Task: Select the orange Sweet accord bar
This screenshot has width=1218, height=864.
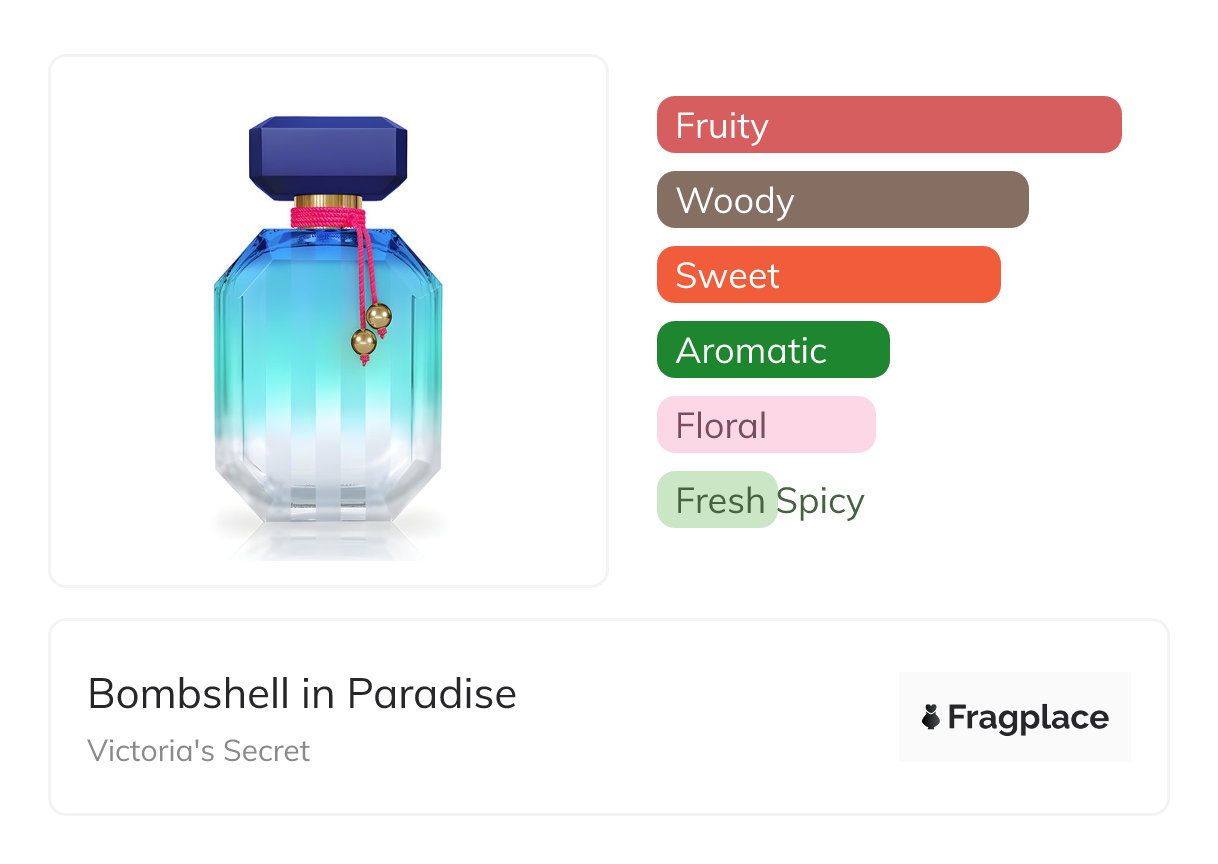Action: tap(828, 275)
